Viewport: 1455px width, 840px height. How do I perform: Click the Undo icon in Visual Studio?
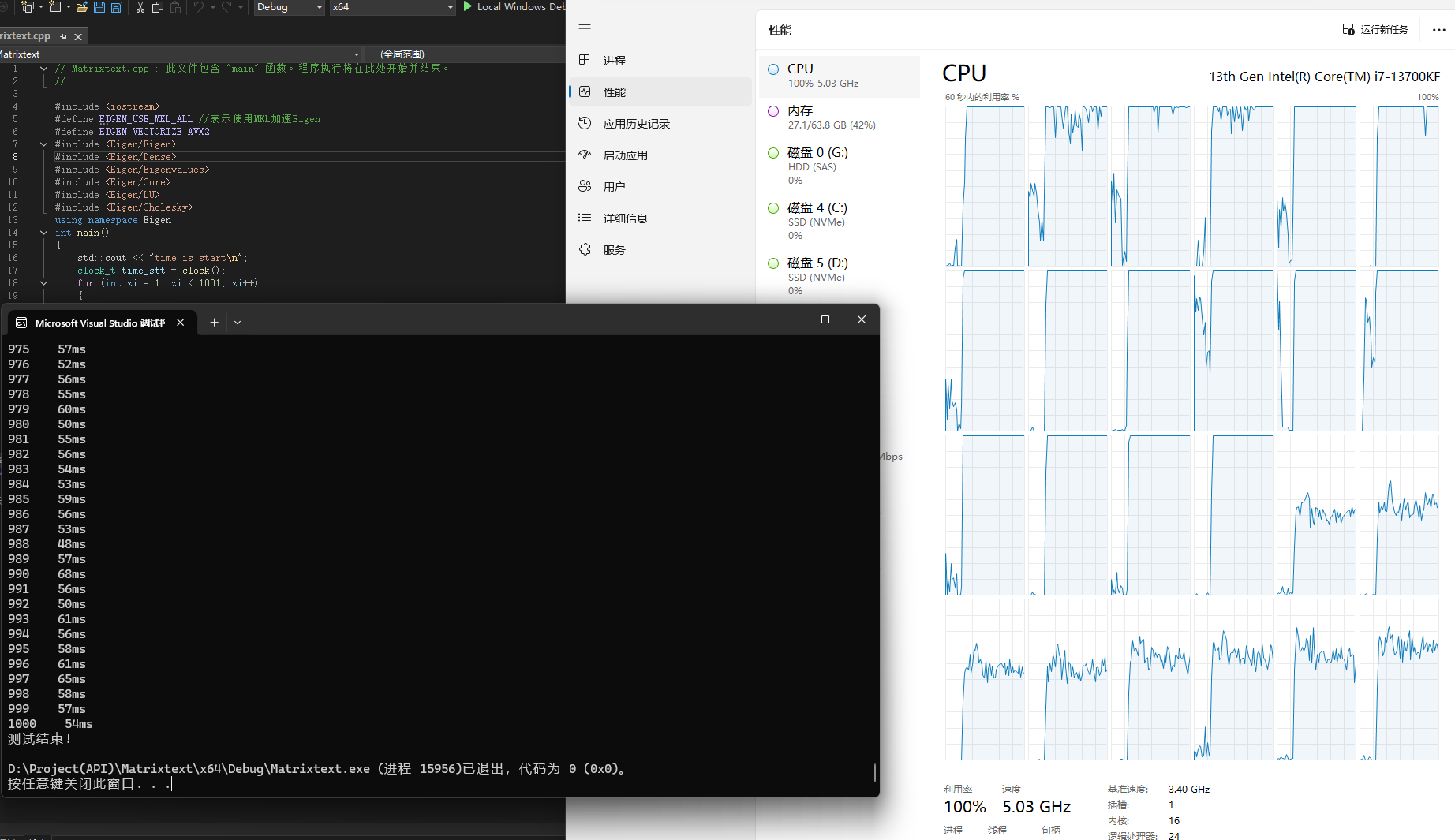pyautogui.click(x=199, y=7)
